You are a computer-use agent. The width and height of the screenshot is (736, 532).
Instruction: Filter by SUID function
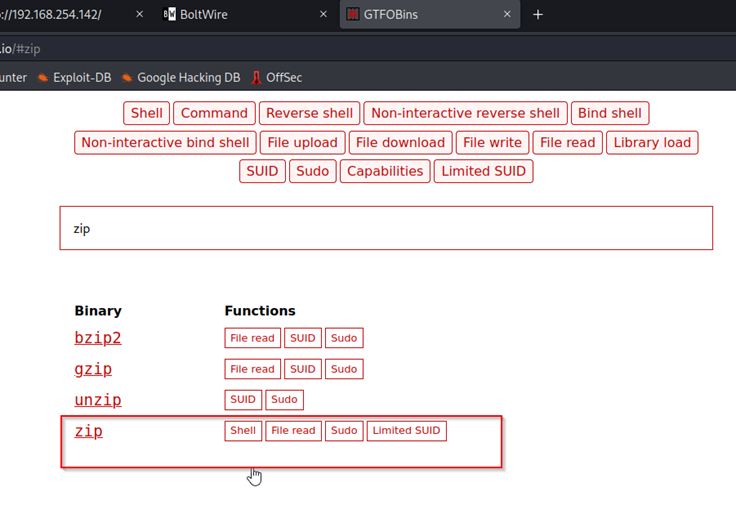click(x=262, y=171)
